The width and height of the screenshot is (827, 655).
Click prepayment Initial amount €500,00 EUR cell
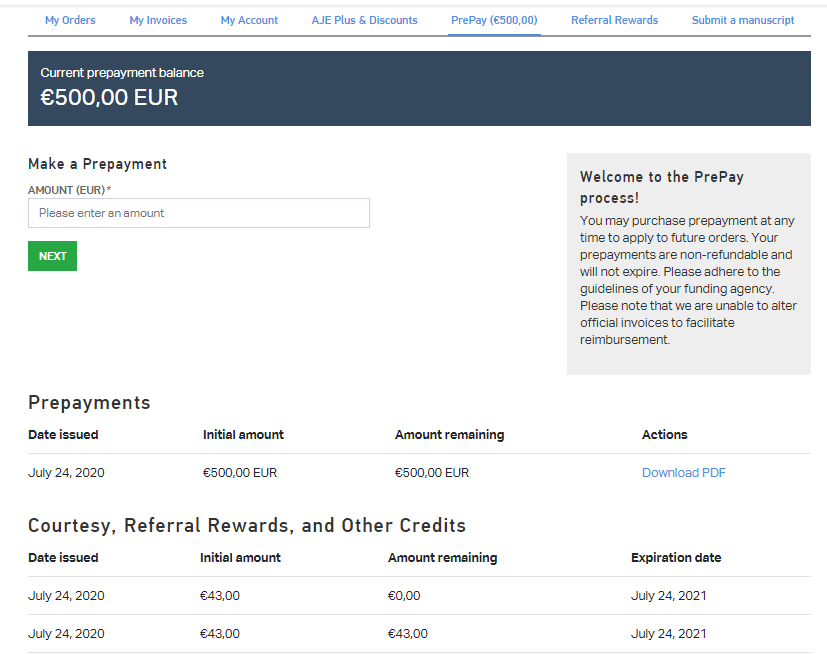[240, 473]
